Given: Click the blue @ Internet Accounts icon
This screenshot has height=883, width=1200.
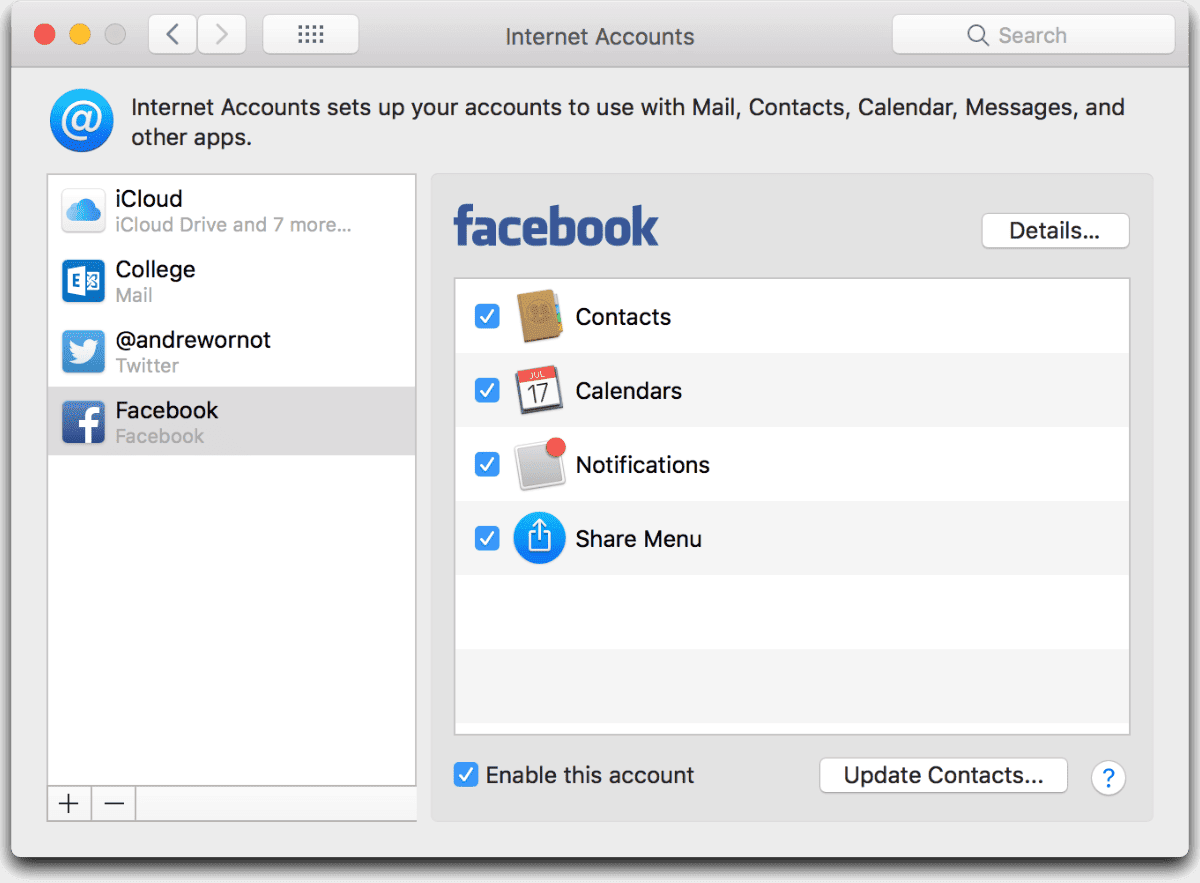Looking at the screenshot, I should pyautogui.click(x=81, y=121).
